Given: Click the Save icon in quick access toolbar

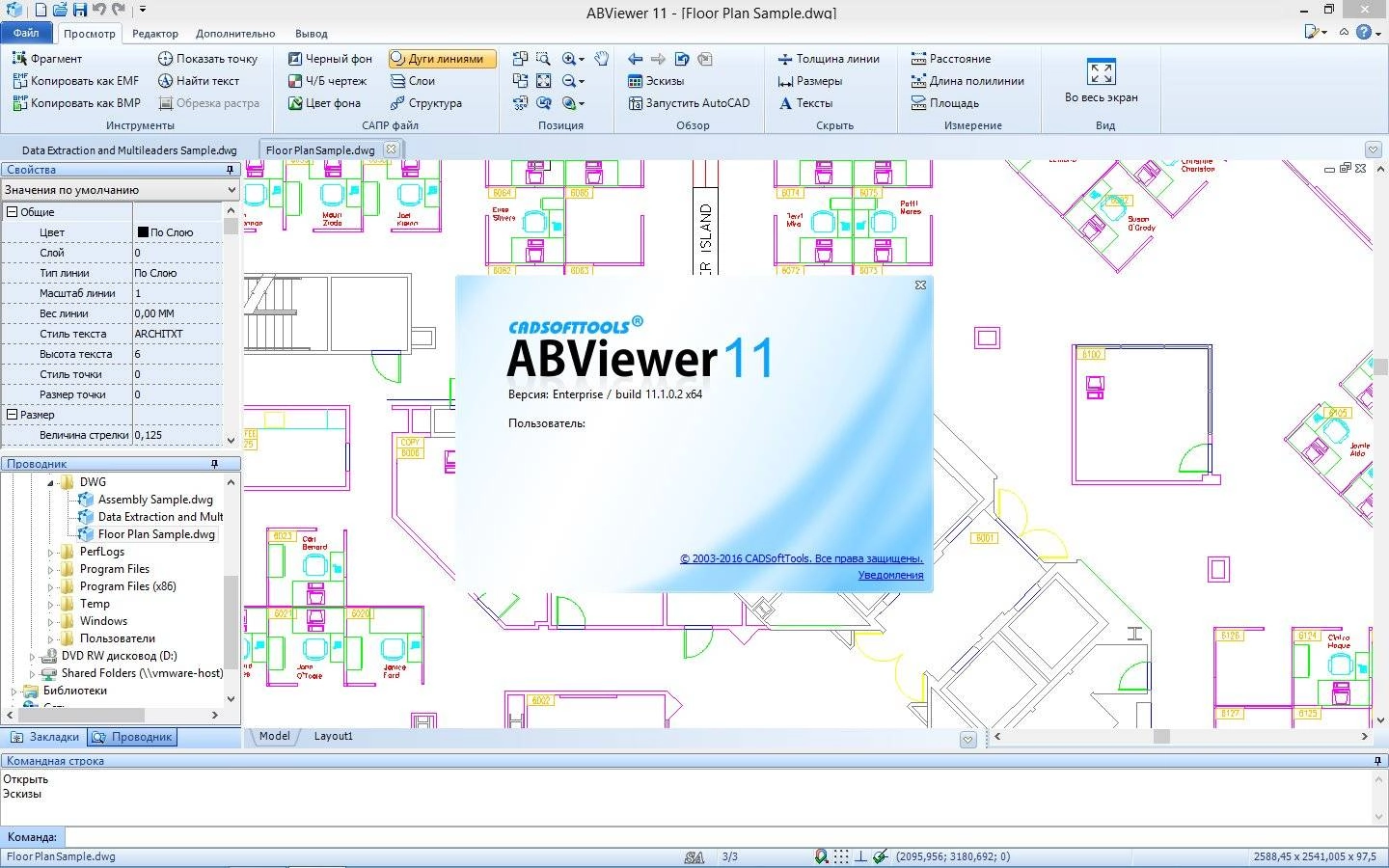Looking at the screenshot, I should pyautogui.click(x=79, y=10).
